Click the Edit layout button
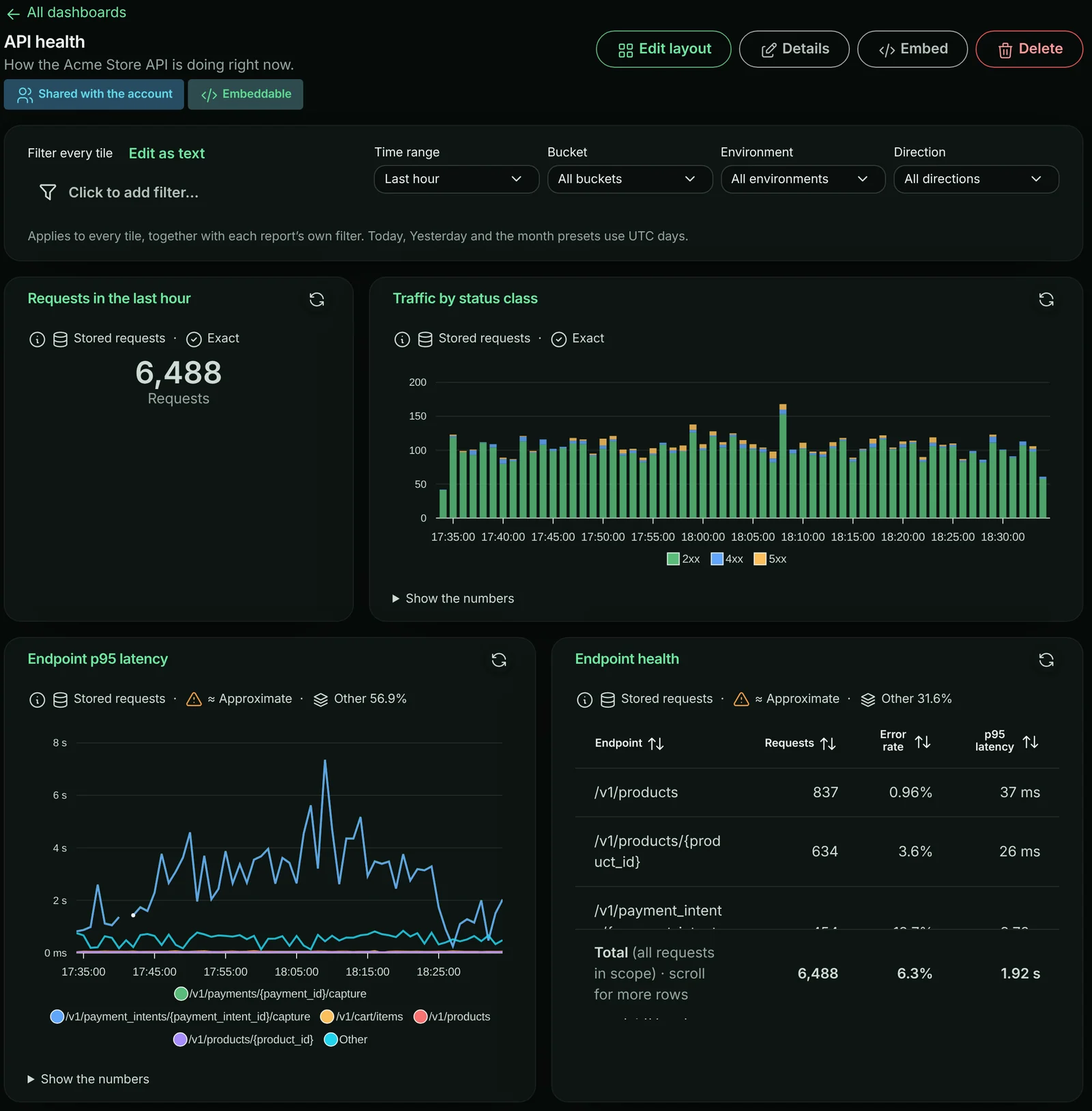The height and width of the screenshot is (1111, 1092). coord(663,49)
